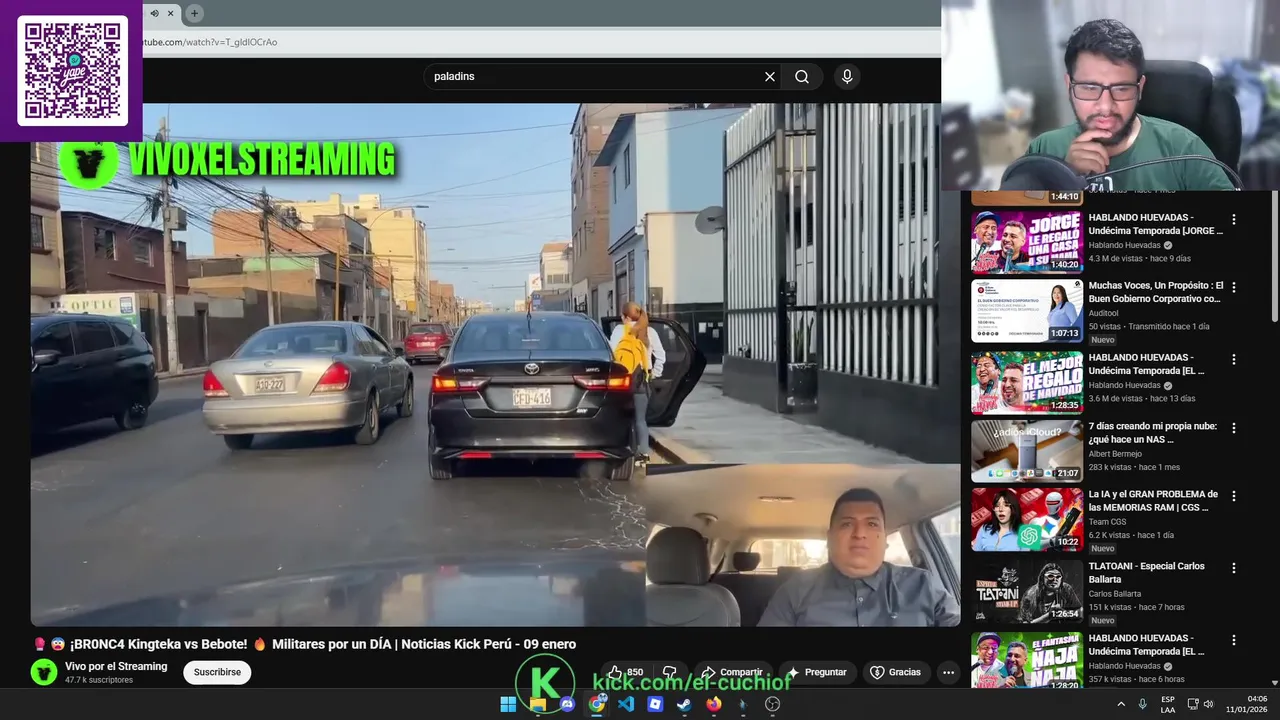Mute the tab using the speaker icon in tab strip
This screenshot has height=720, width=1280.
tap(154, 13)
